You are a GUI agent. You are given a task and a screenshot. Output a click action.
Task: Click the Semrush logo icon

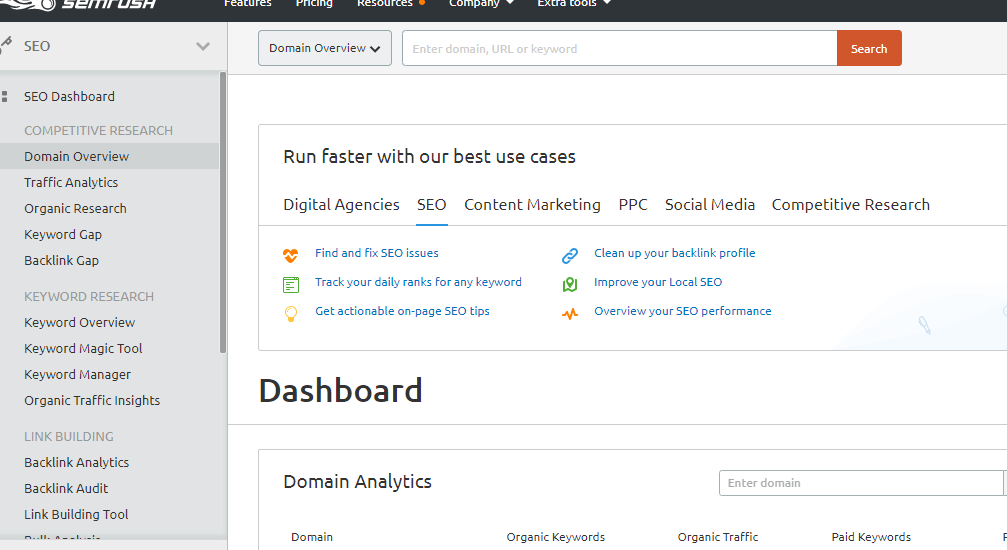pos(29,4)
